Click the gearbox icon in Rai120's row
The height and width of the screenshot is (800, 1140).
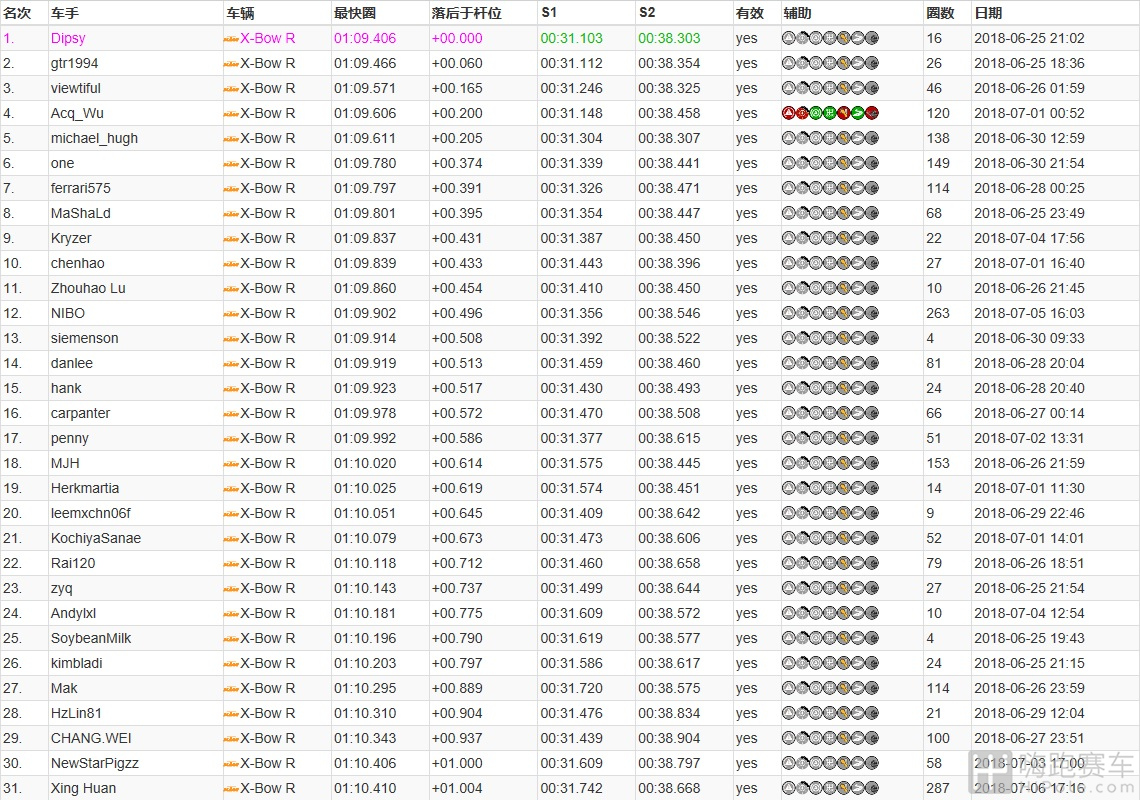(x=830, y=563)
